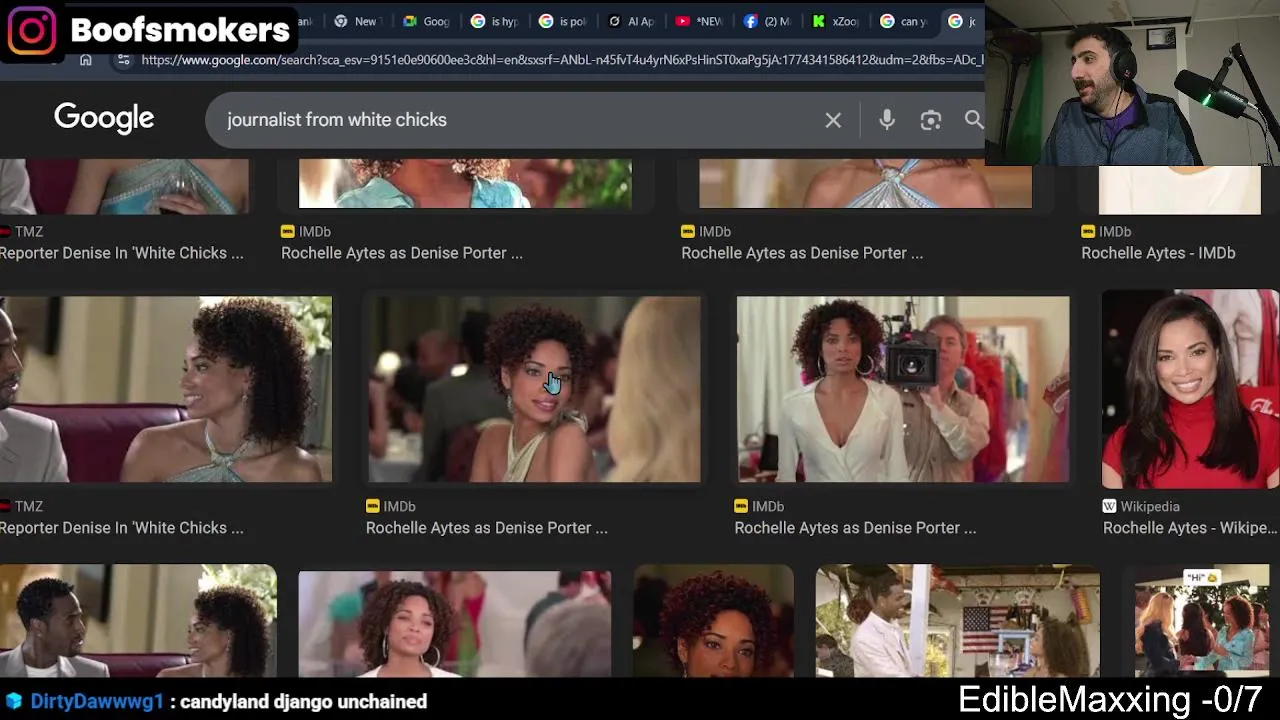Open bottom-row thumbnail with 'Hi' sticker

pyautogui.click(x=1201, y=620)
